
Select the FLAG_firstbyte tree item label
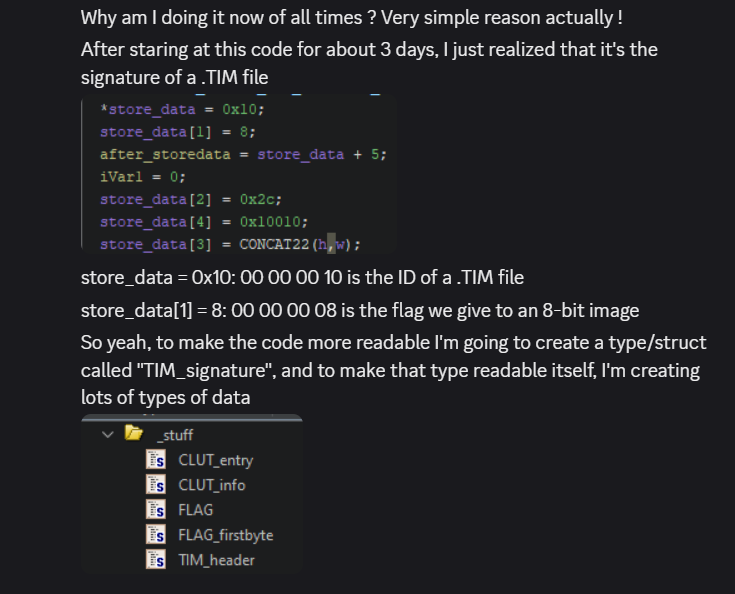coord(225,535)
